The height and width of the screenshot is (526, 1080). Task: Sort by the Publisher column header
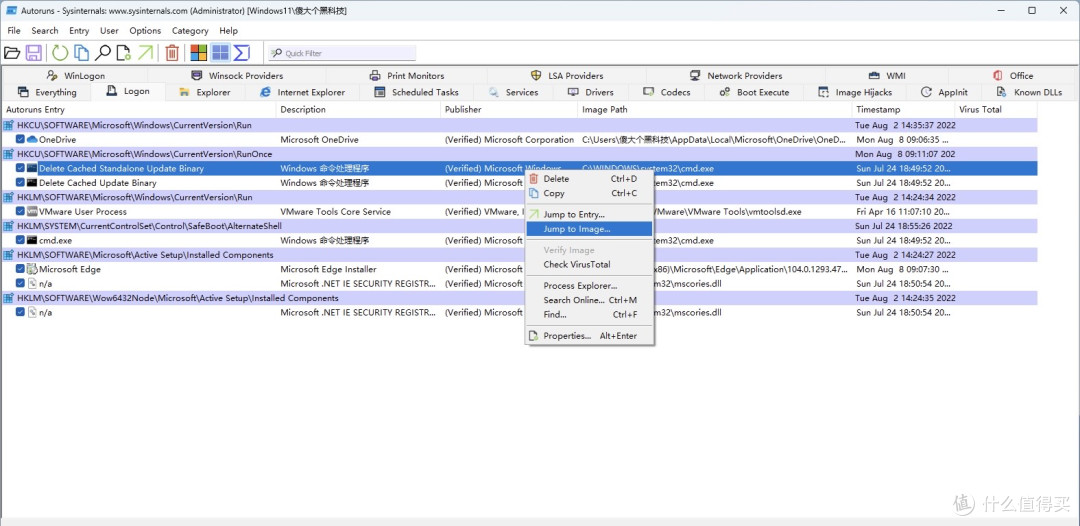(x=509, y=109)
